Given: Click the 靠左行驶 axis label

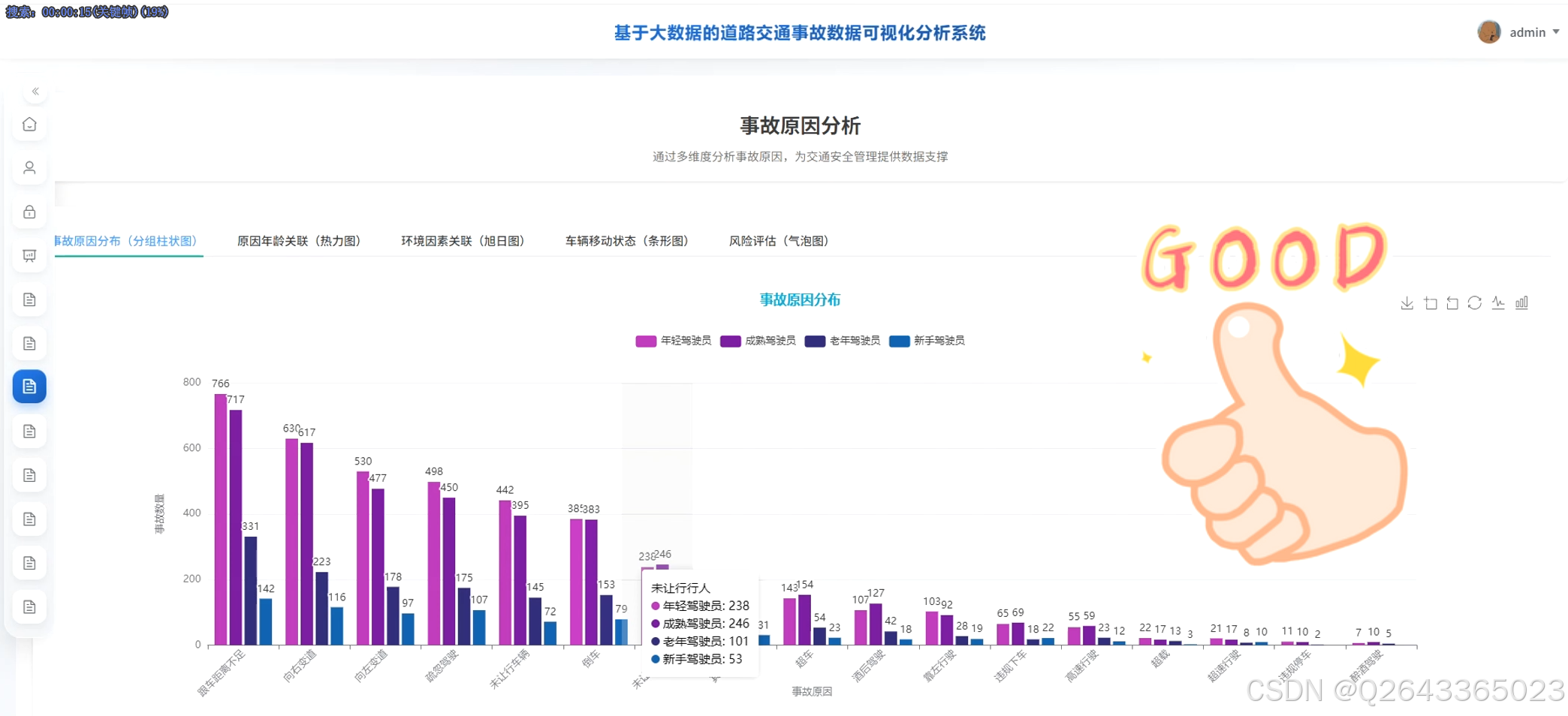Looking at the screenshot, I should (939, 666).
